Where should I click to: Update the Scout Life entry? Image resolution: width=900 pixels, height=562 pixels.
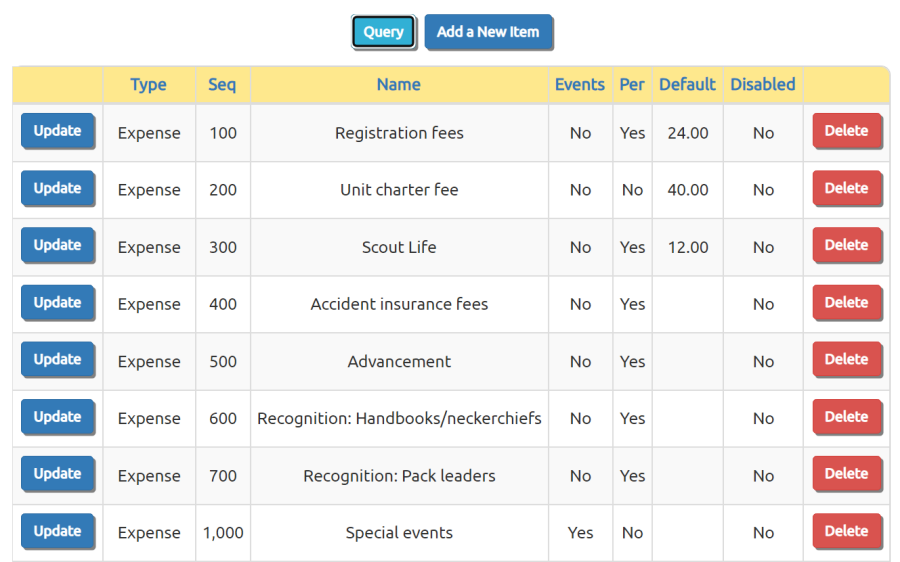point(57,245)
